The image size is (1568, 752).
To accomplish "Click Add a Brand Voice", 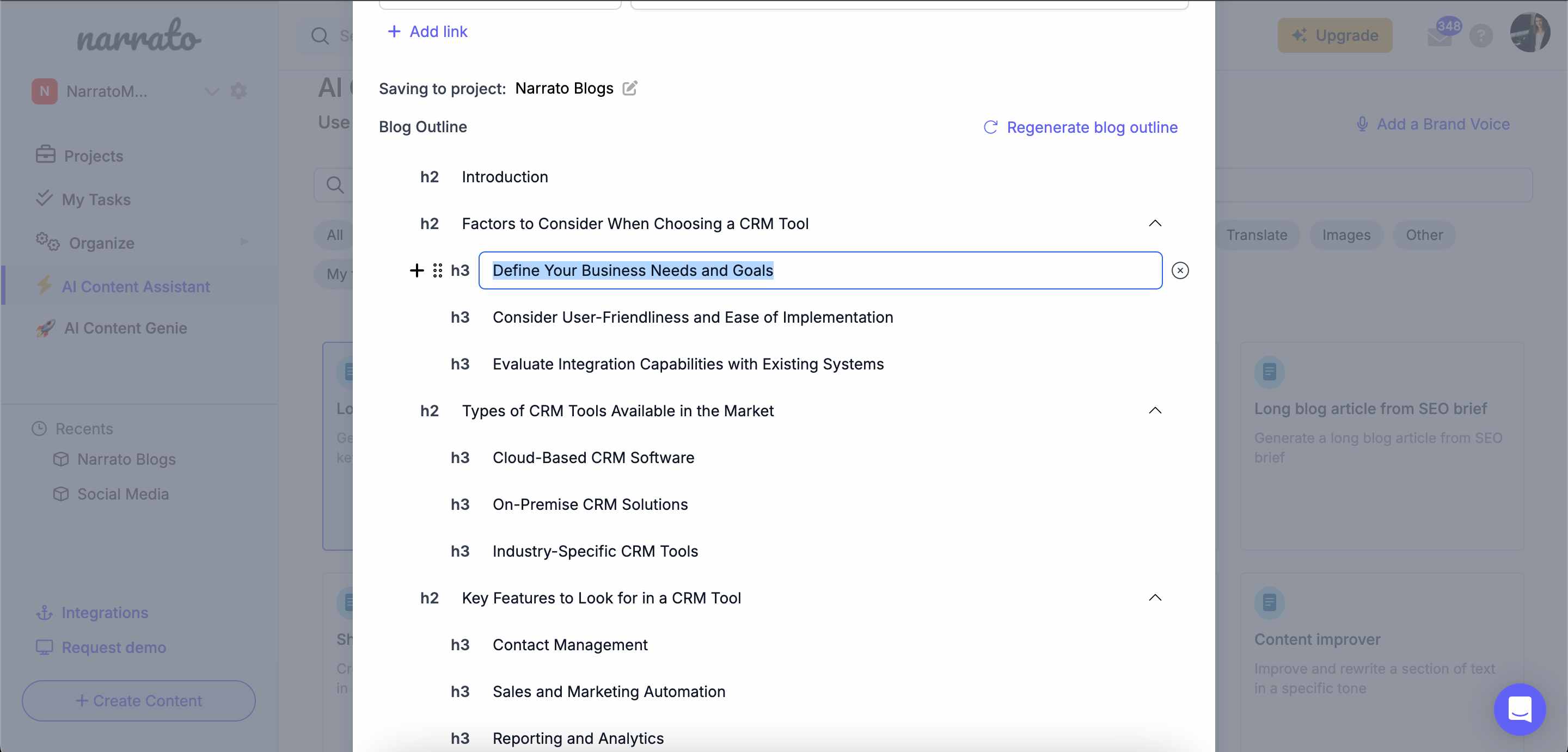I will [x=1433, y=124].
